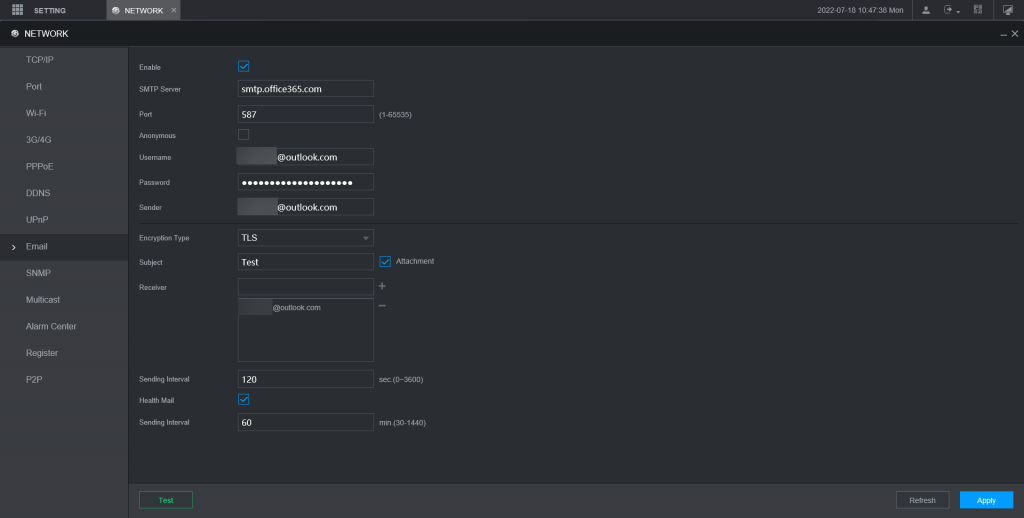The width and height of the screenshot is (1024, 518).
Task: Open the TCP/IP settings page
Action: pos(40,60)
